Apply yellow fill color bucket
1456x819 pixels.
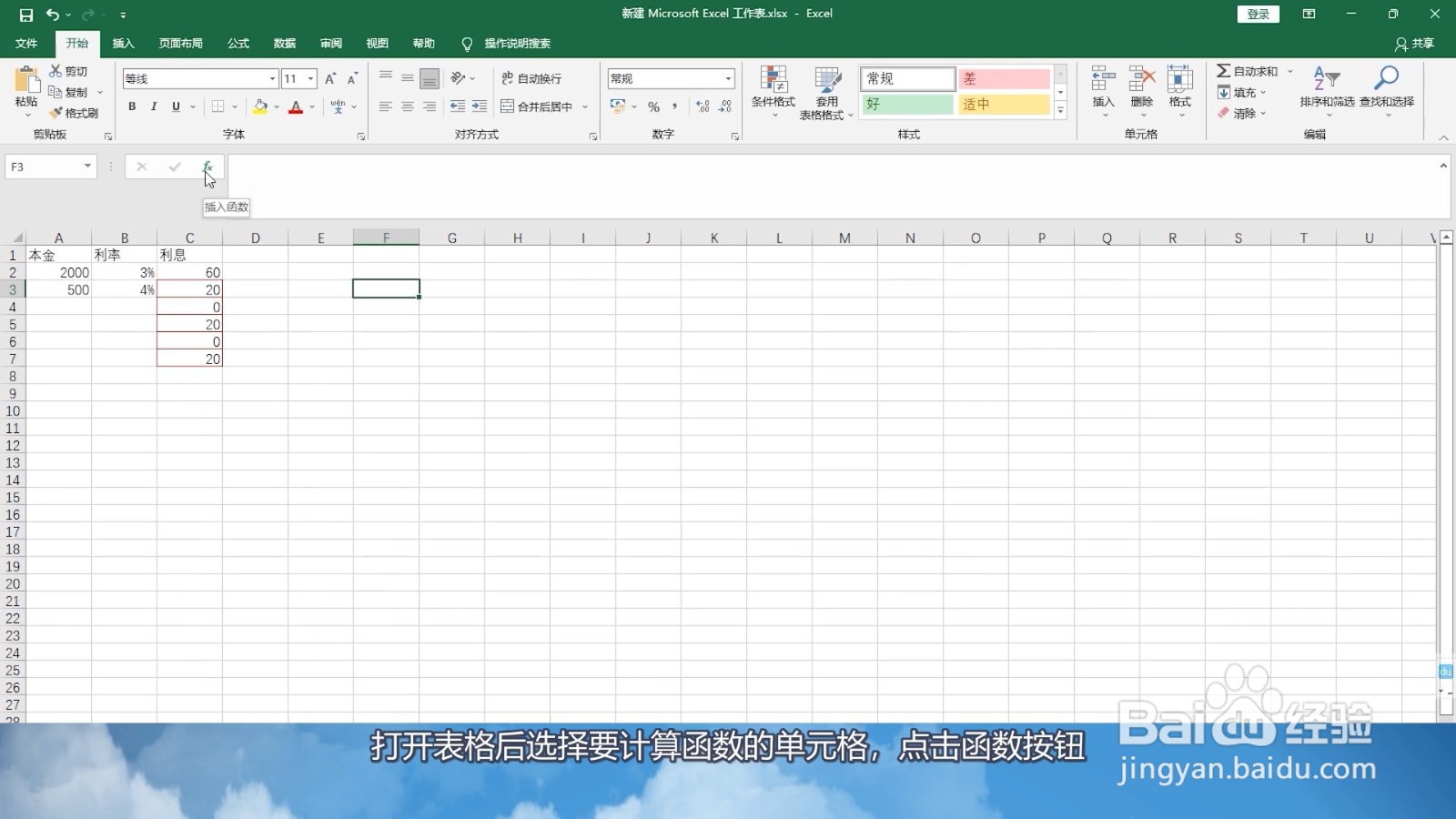pyautogui.click(x=260, y=106)
